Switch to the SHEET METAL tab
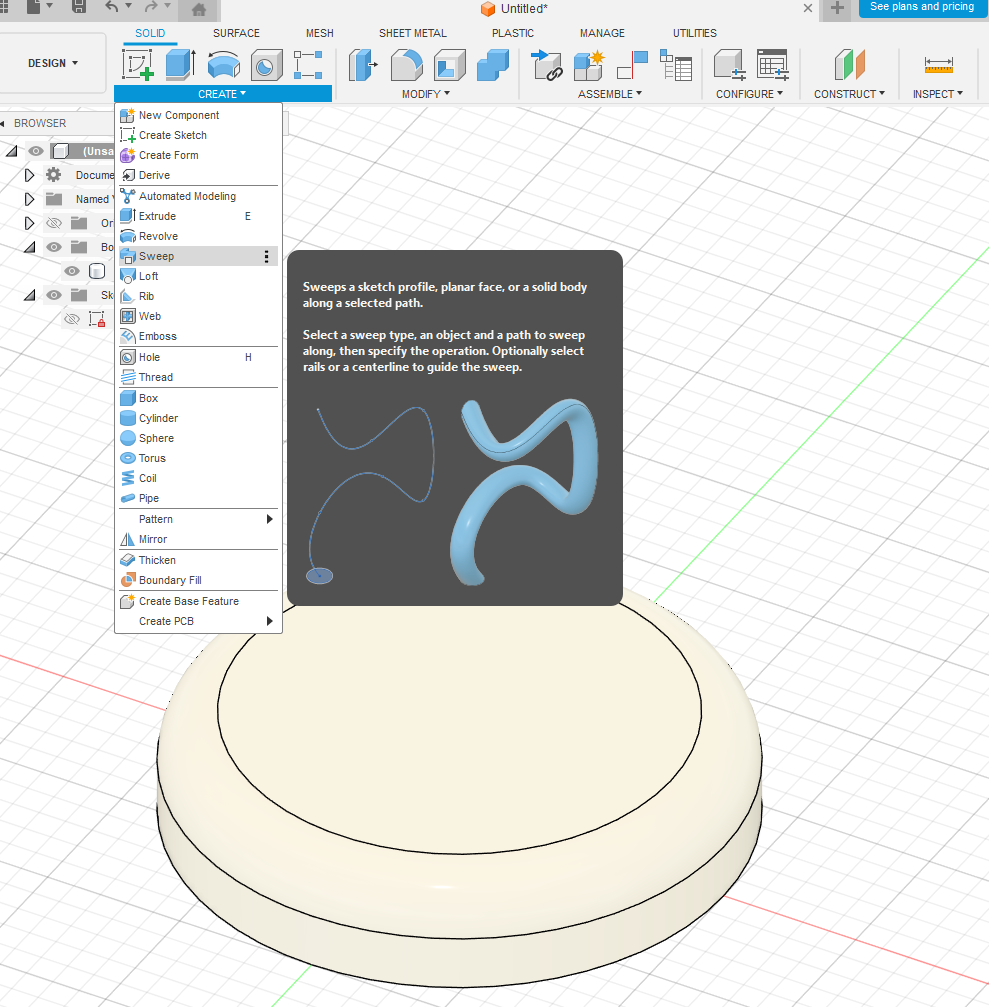The height and width of the screenshot is (1007, 989). pyautogui.click(x=412, y=33)
